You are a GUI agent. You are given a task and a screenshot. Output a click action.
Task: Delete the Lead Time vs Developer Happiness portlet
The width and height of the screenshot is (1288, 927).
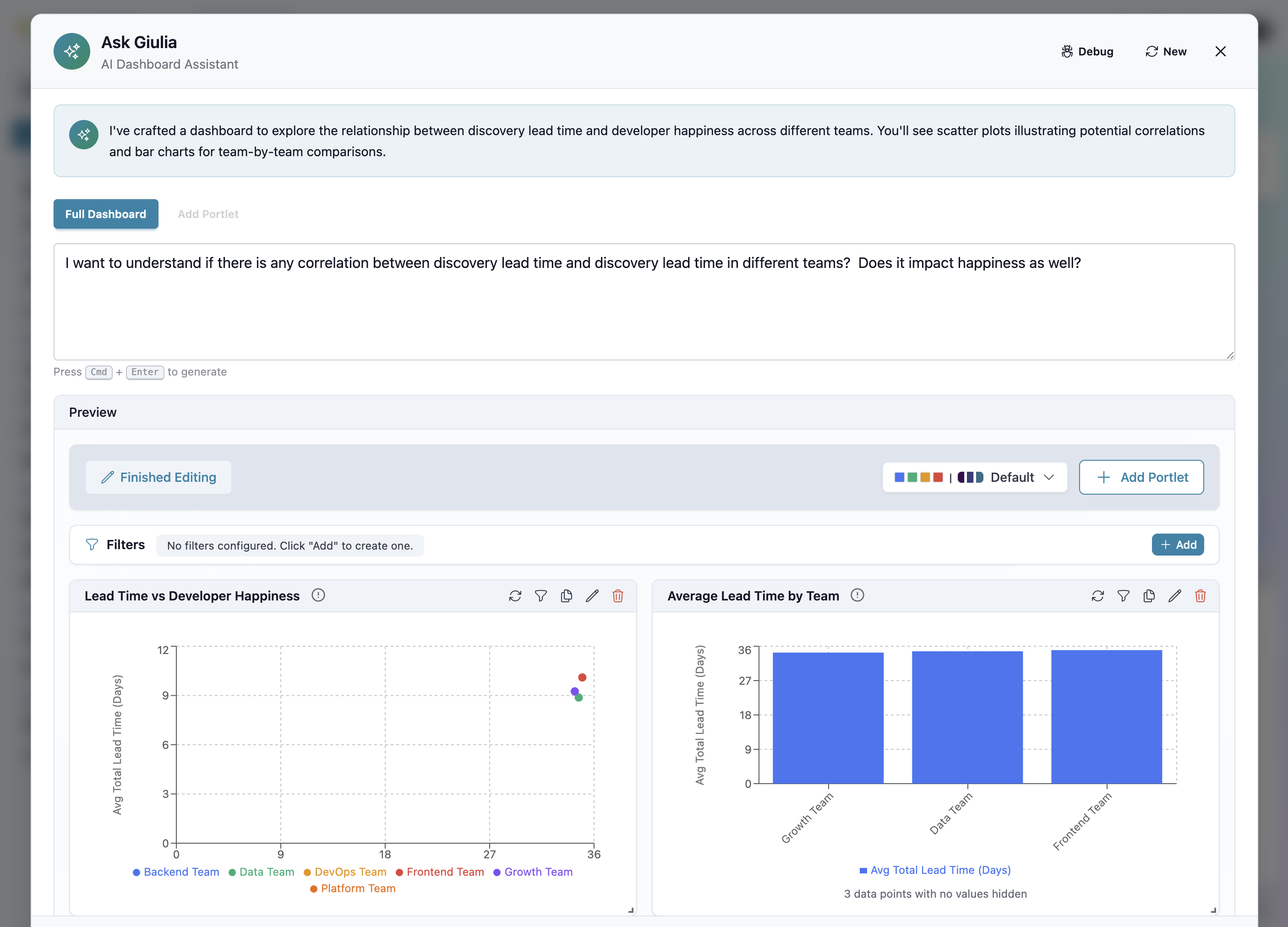click(x=618, y=596)
